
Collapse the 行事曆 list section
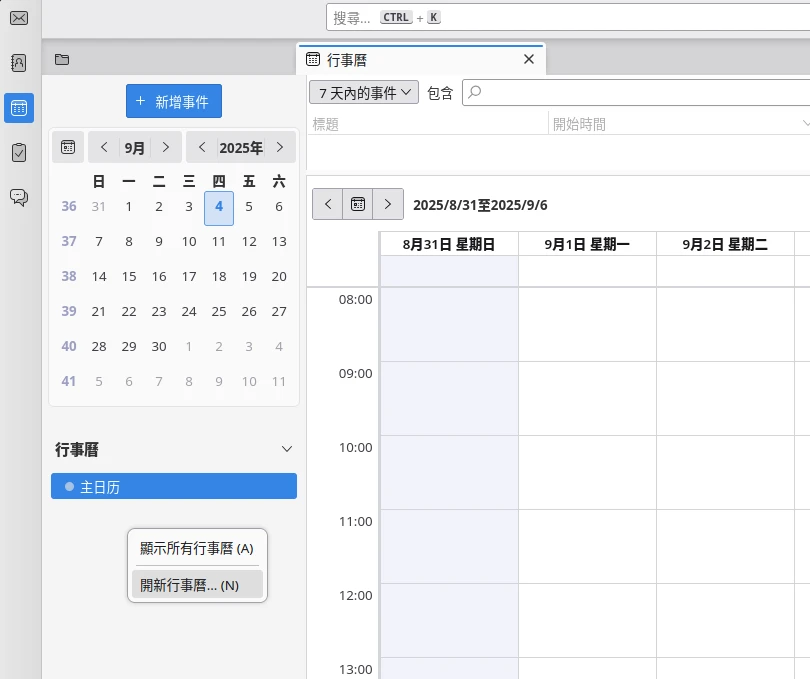287,450
